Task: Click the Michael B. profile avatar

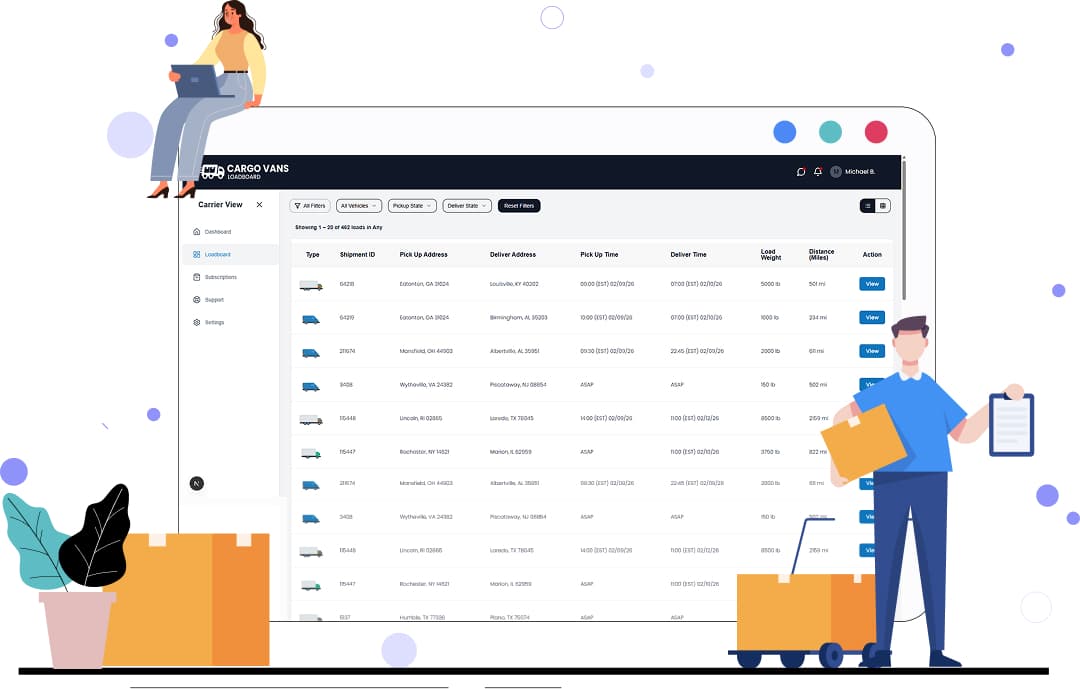Action: (836, 172)
